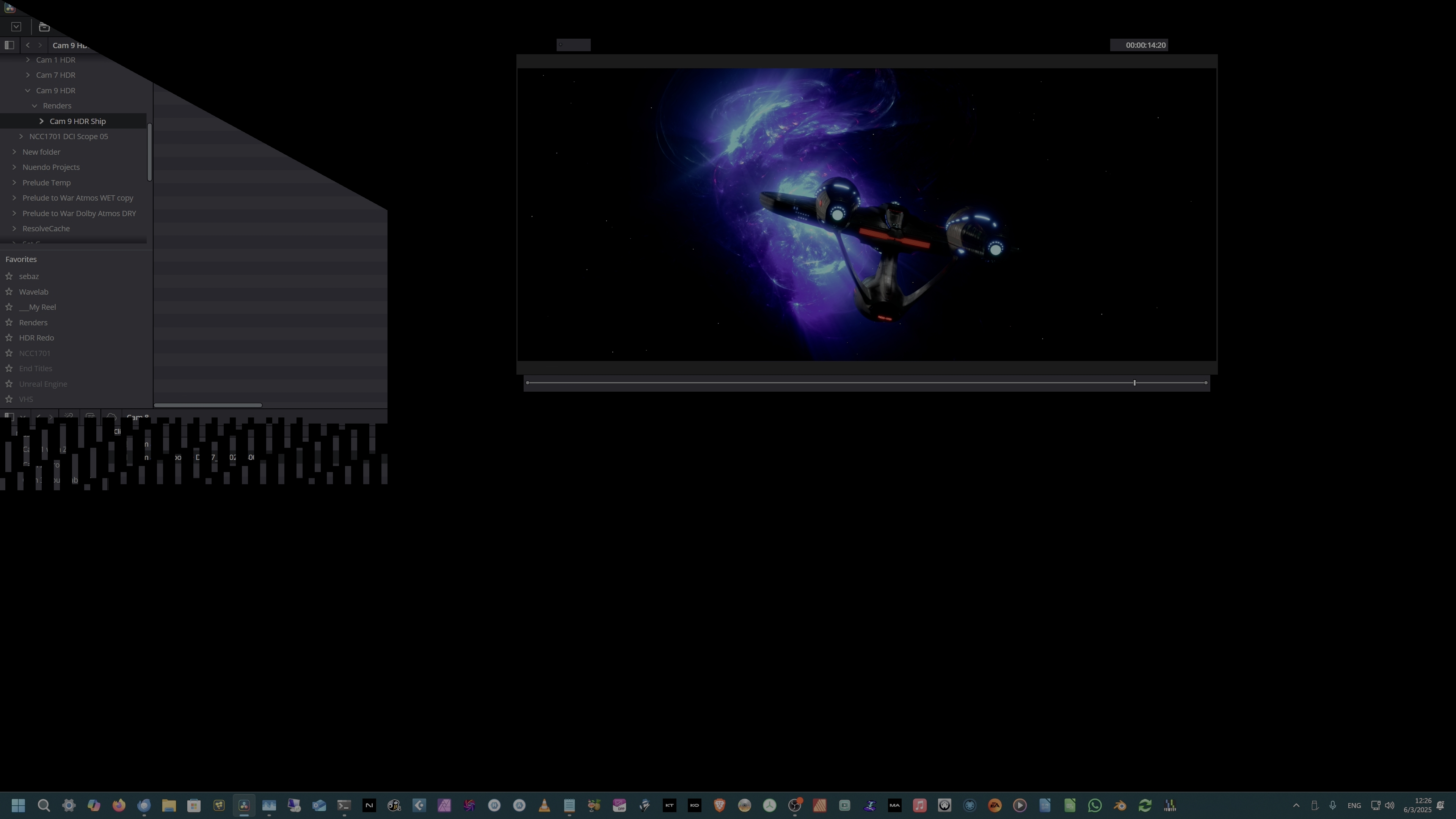Open the HDR Redo favorite
Screen dimensions: 1456x819
pyautogui.click(x=37, y=337)
